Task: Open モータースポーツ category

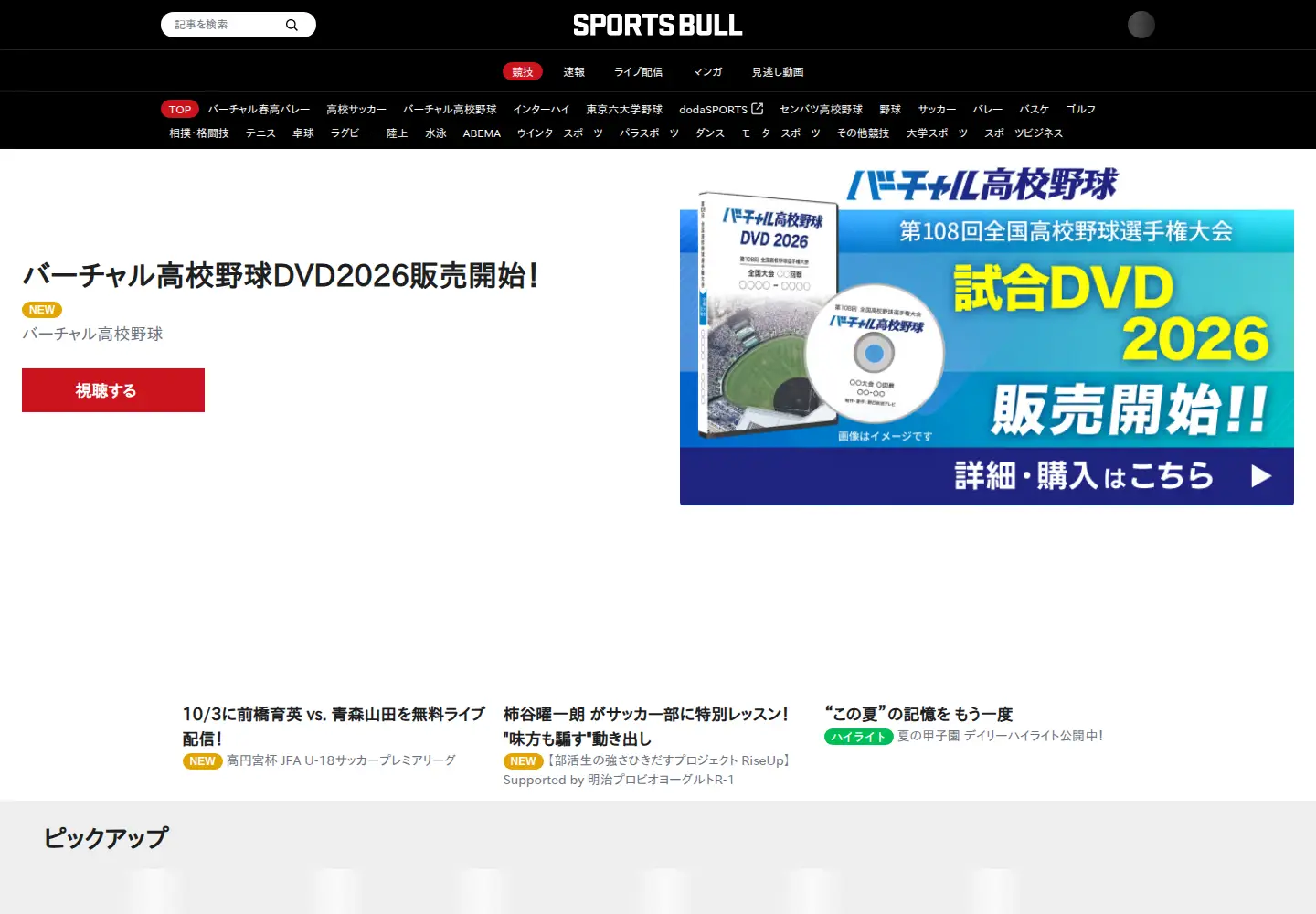Action: click(x=780, y=133)
